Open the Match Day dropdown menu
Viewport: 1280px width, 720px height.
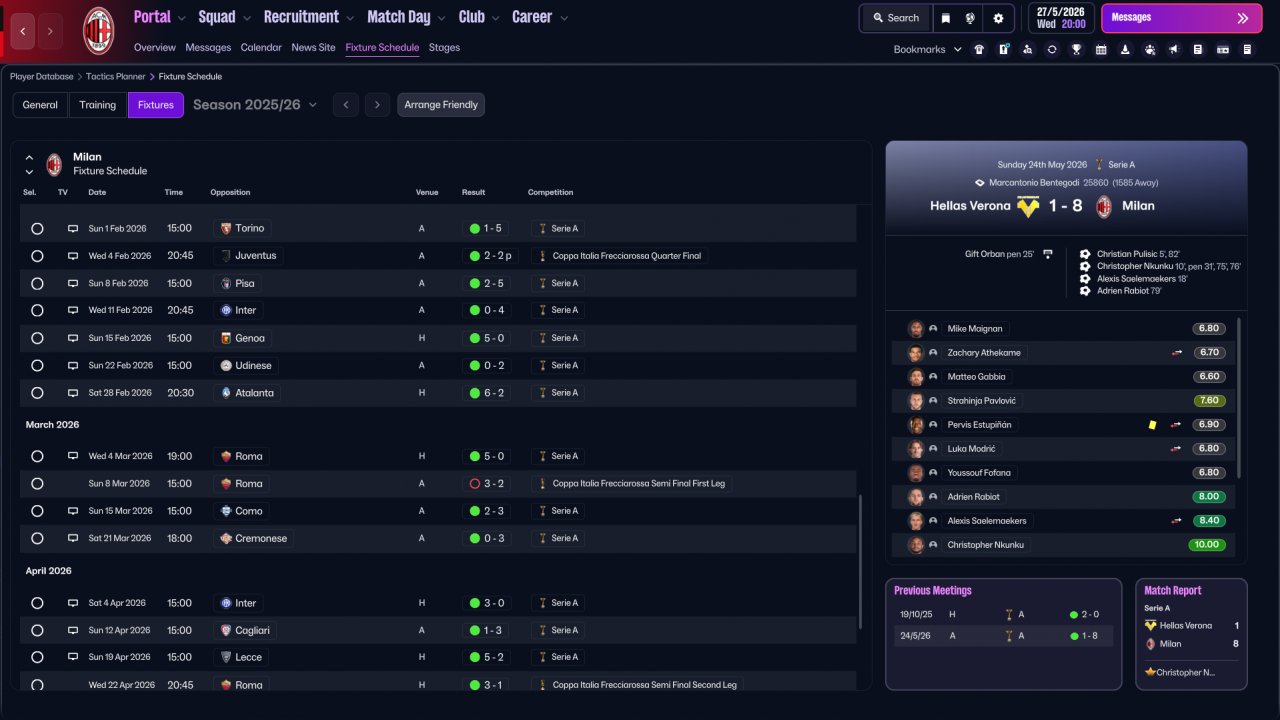pos(407,17)
